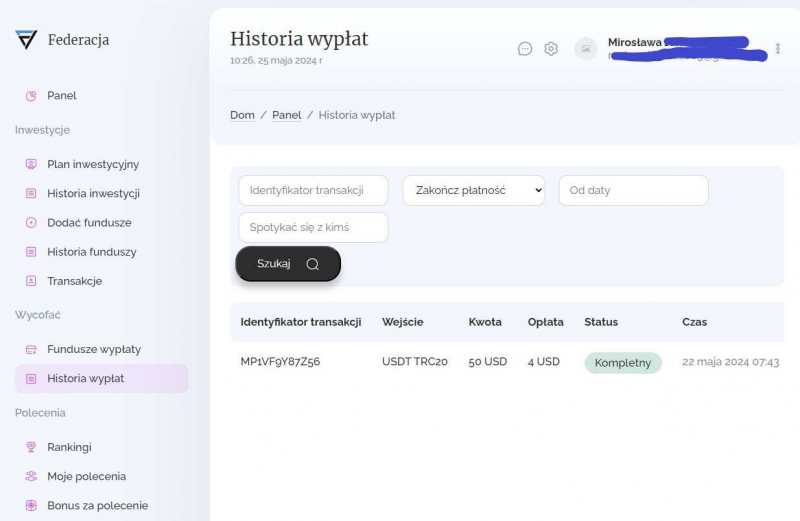Select Transakcje from the sidebar
This screenshot has height=521, width=800.
[74, 281]
